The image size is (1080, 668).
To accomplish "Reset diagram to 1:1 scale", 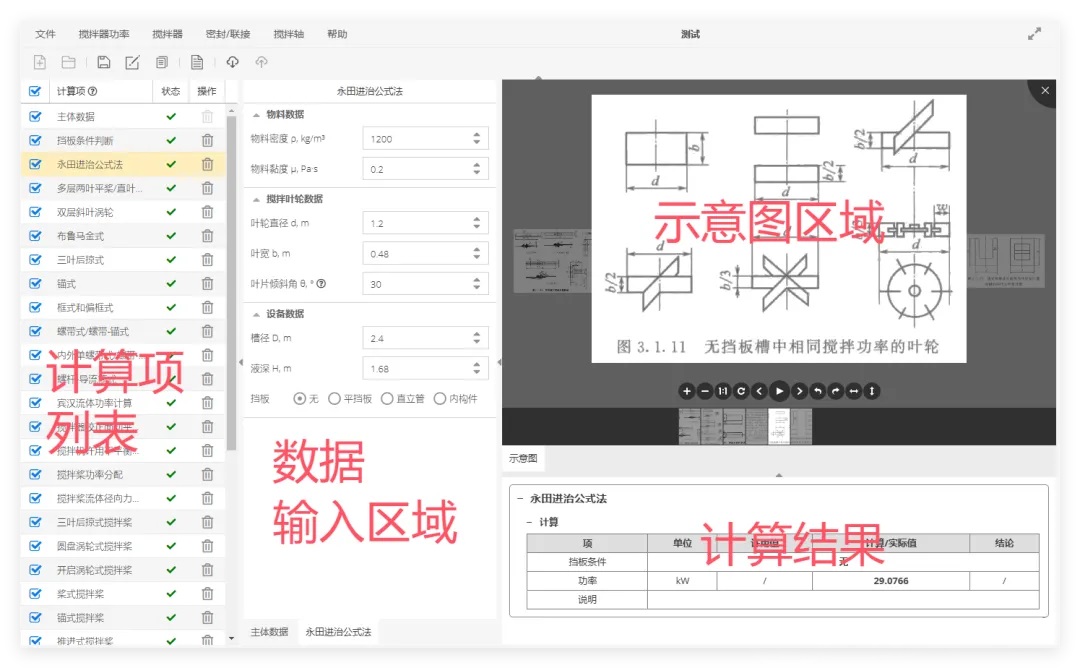I will click(723, 391).
